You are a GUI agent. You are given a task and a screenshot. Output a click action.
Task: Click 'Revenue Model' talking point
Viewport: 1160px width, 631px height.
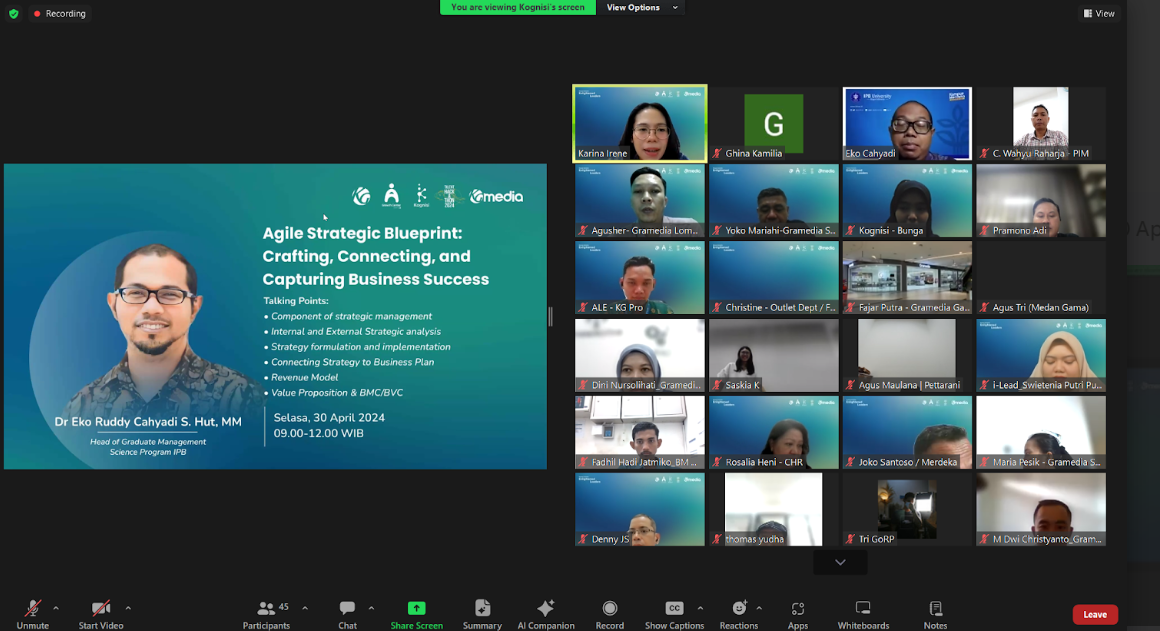click(x=304, y=377)
